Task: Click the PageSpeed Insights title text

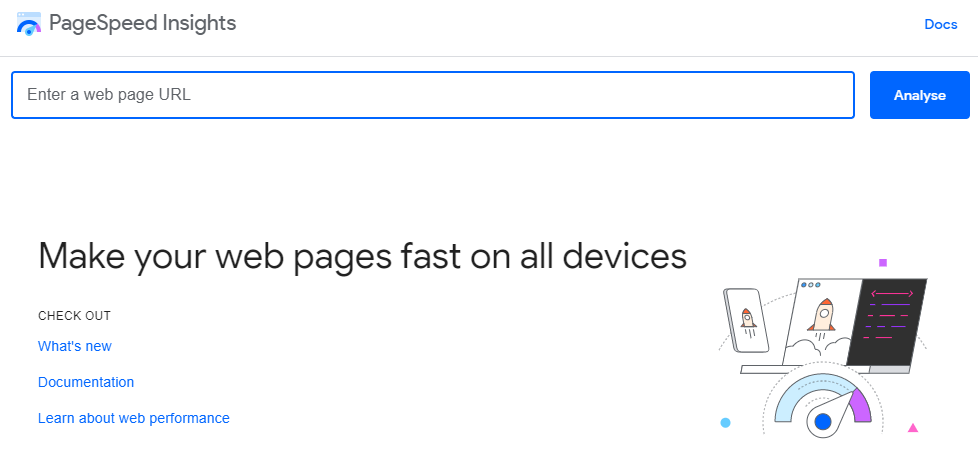Action: click(143, 23)
